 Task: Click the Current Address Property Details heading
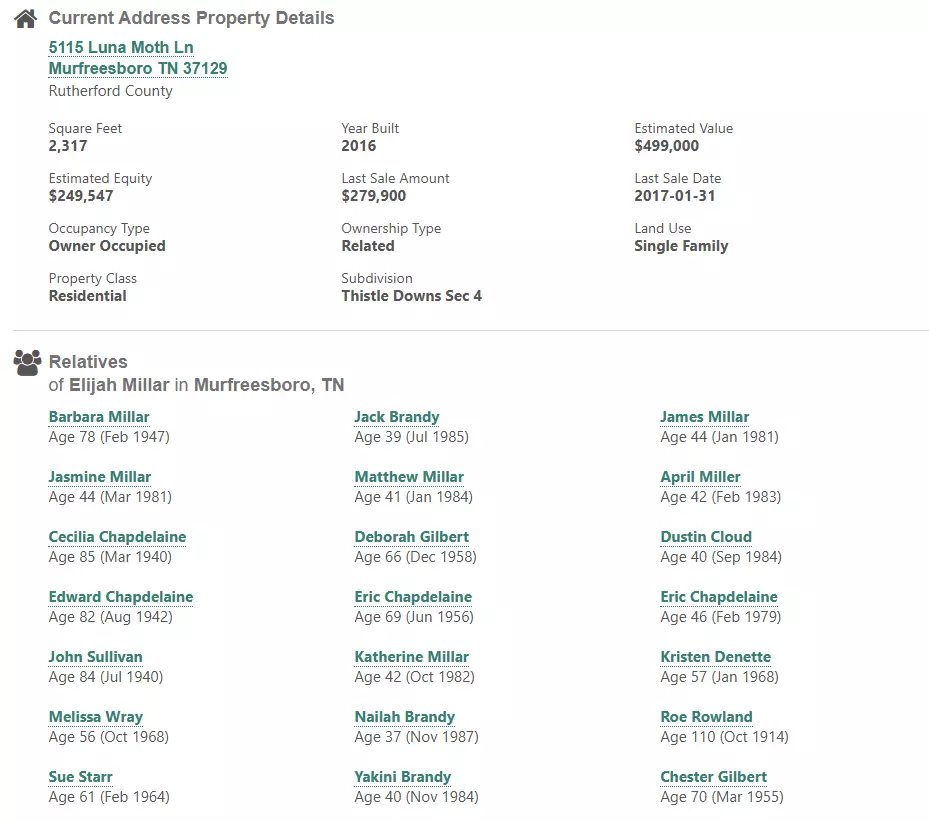[x=191, y=18]
